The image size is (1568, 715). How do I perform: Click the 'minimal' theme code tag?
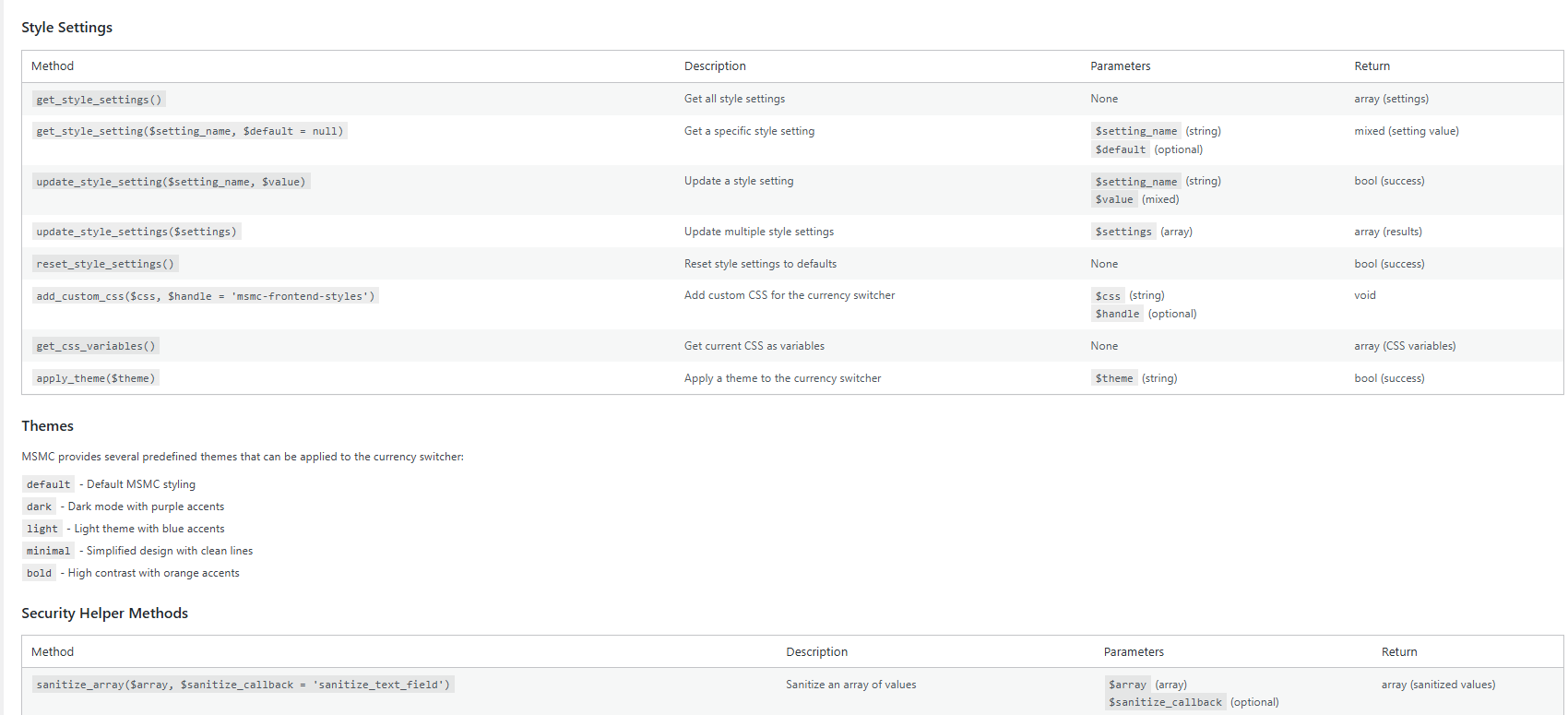tap(48, 551)
